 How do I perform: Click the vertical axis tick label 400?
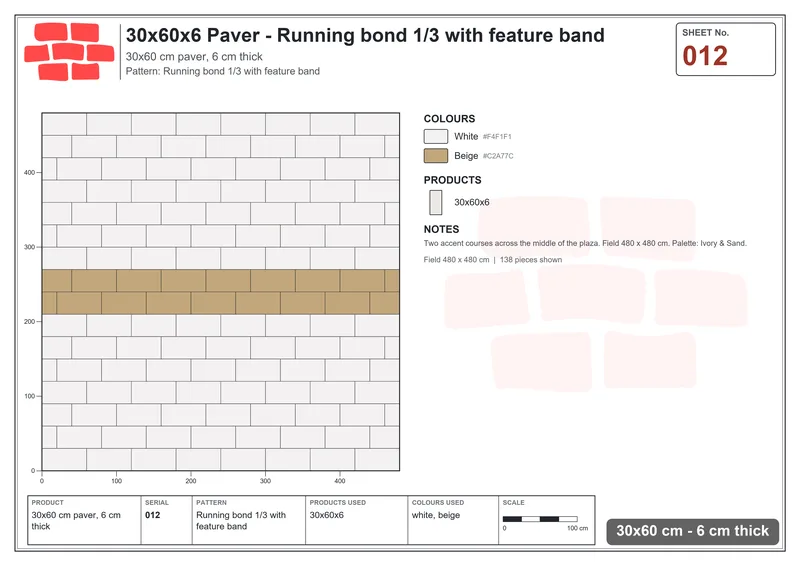pyautogui.click(x=29, y=173)
